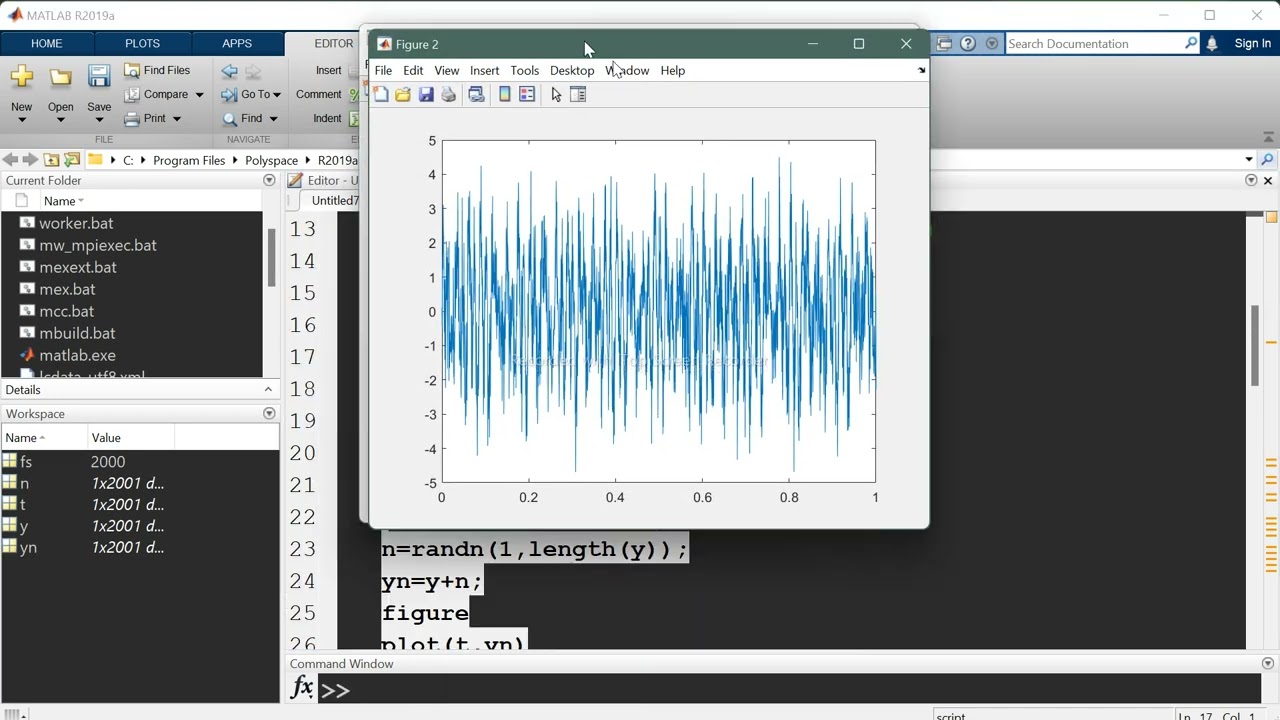1280x720 pixels.
Task: Click the navigate back arrow in the NAVIGATE section
Action: click(230, 71)
